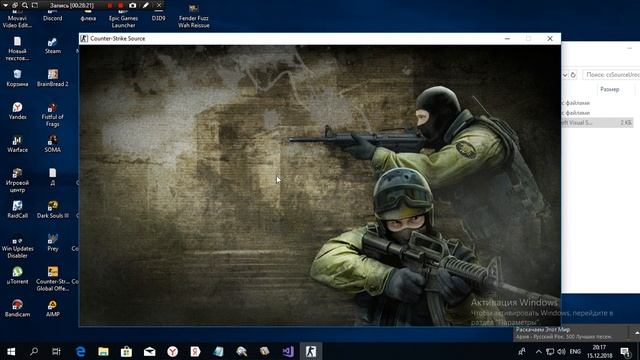Expand the Explorer address history dropdown
The height and width of the screenshot is (360, 640).
565,75
